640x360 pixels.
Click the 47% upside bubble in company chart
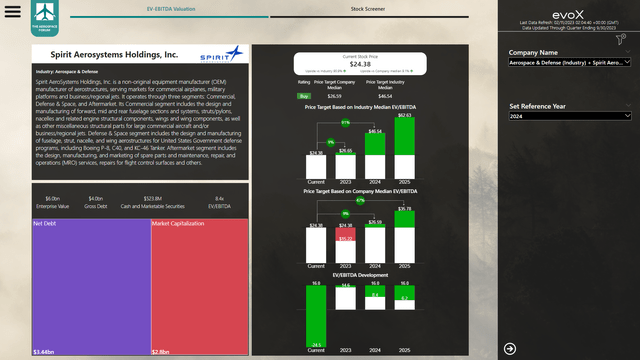click(x=360, y=200)
